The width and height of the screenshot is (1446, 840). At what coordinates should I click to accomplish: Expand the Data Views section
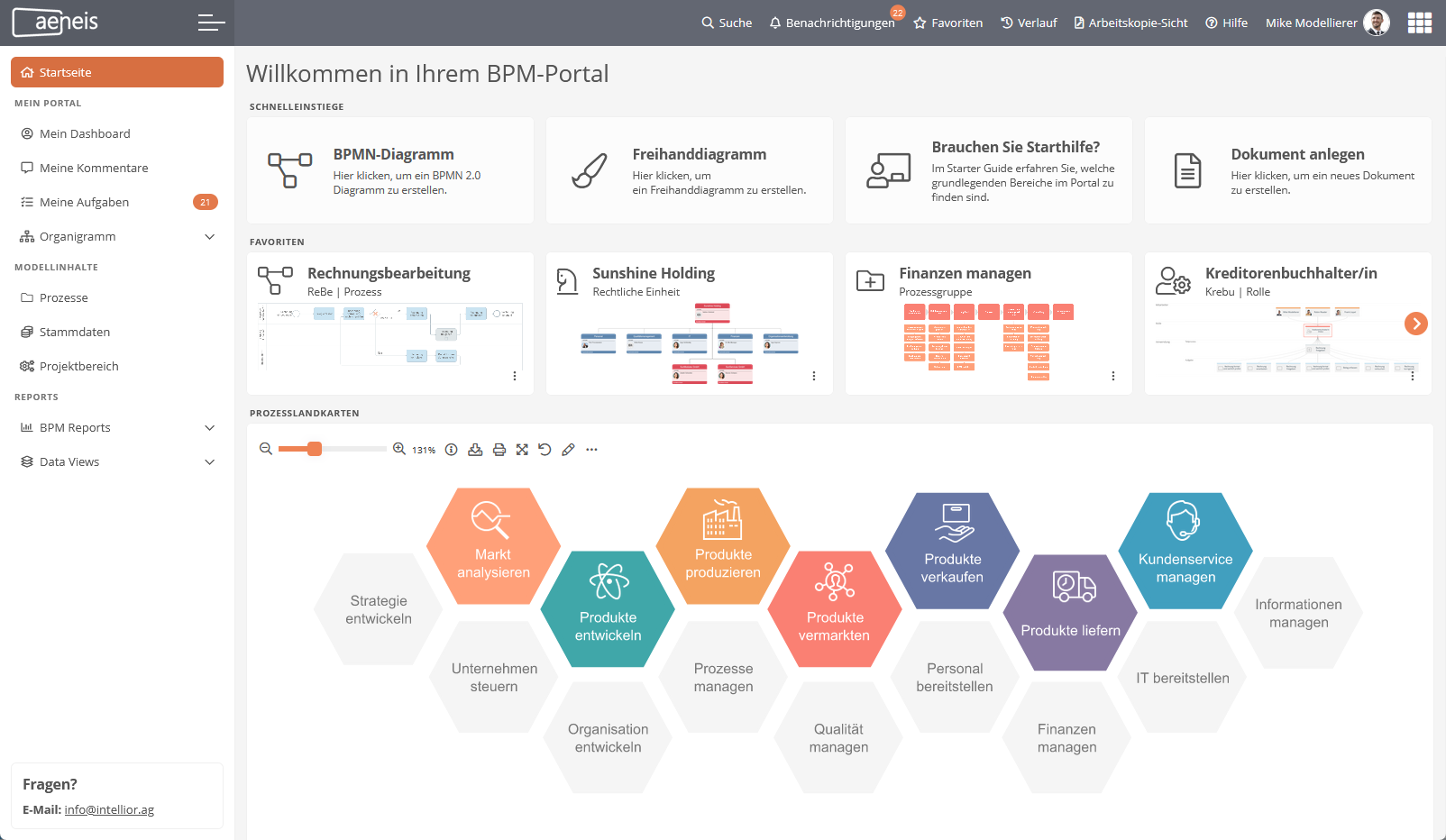coord(209,462)
